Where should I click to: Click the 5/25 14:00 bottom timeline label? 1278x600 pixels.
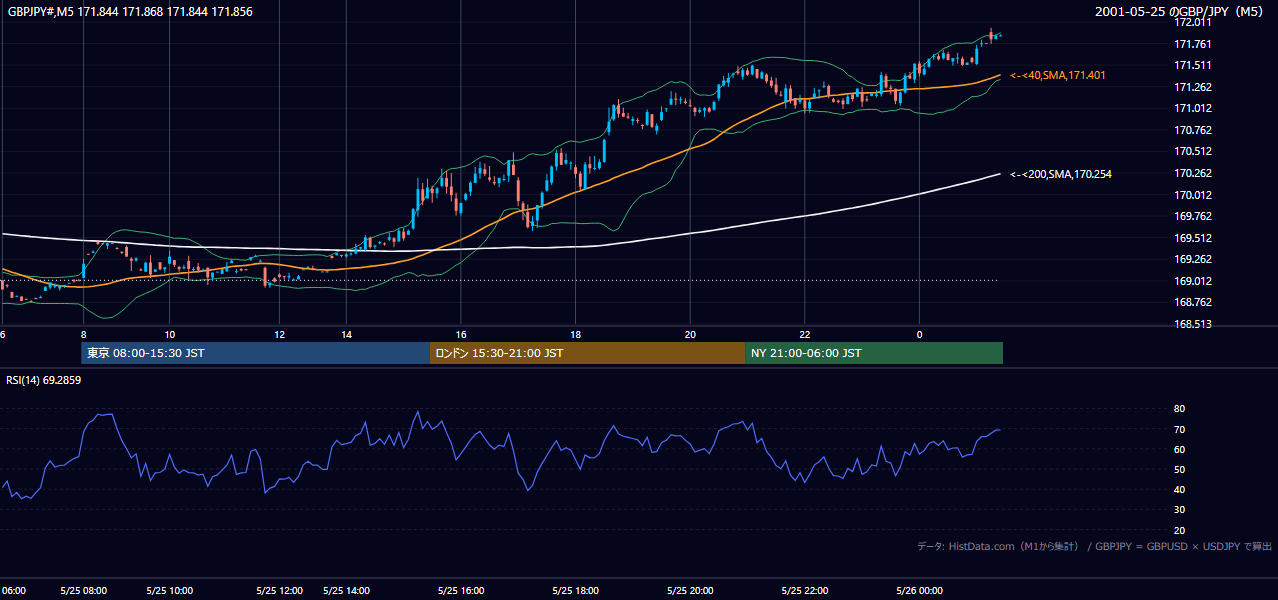point(347,590)
